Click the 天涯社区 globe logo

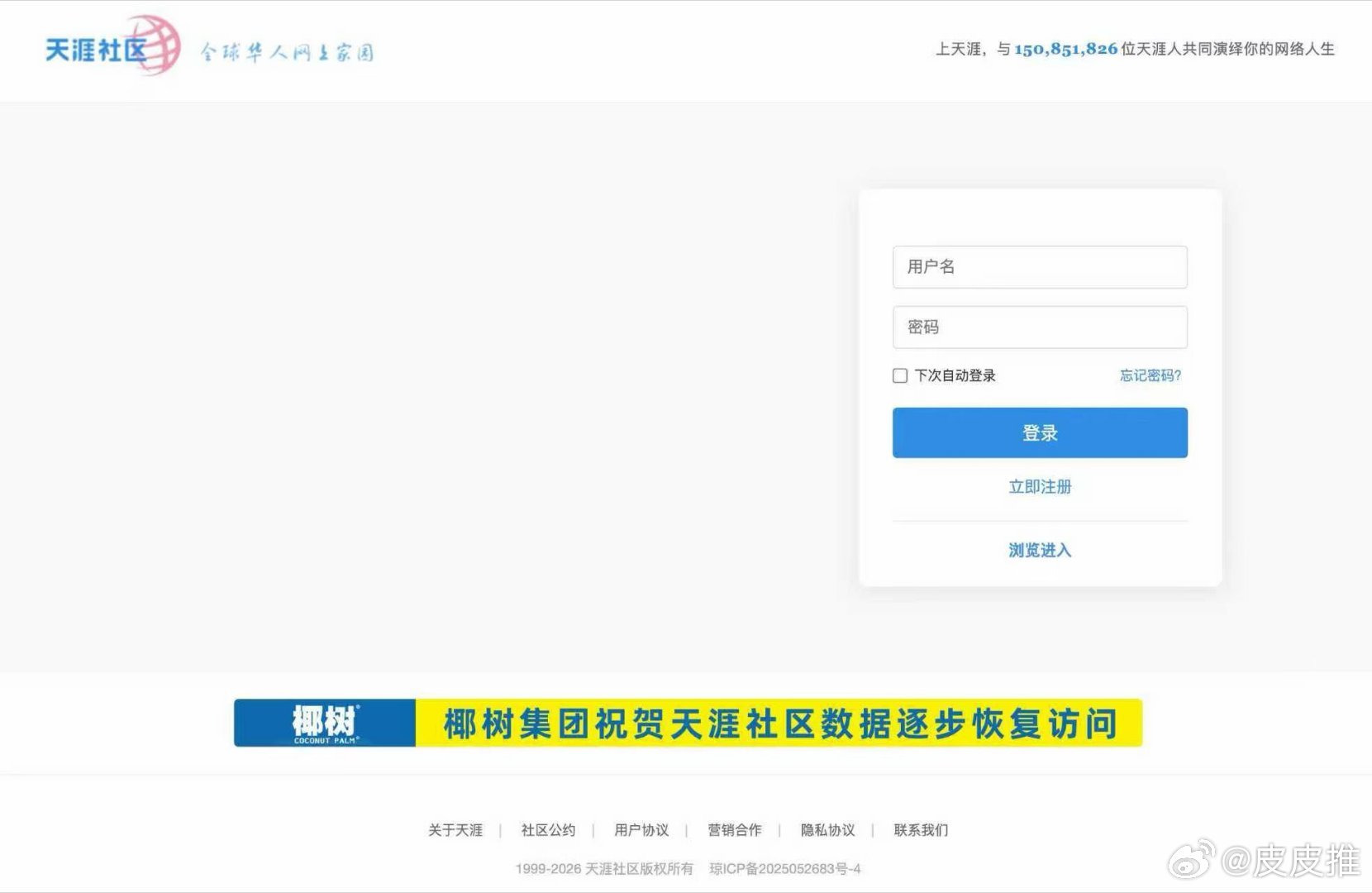[x=112, y=46]
